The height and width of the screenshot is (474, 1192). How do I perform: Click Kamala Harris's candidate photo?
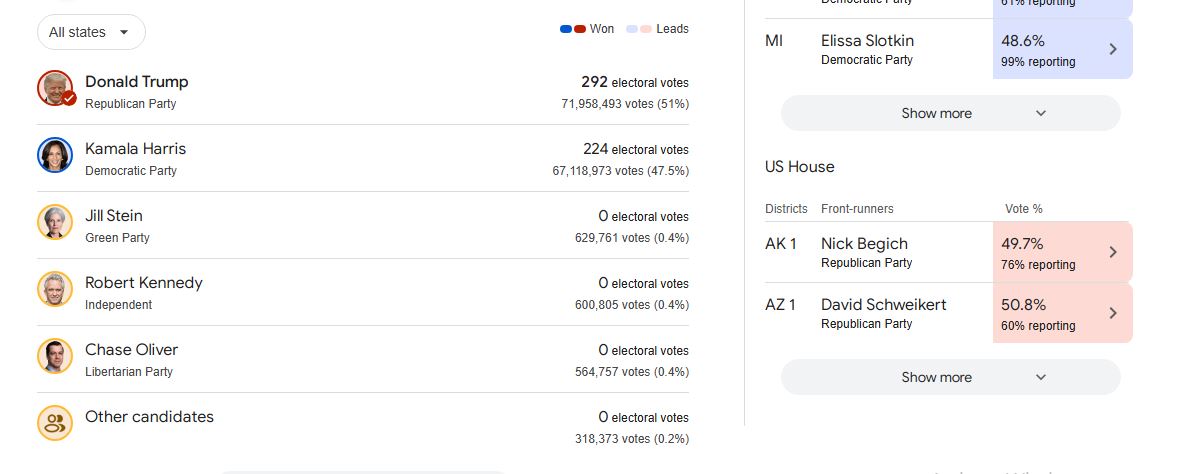(x=55, y=155)
